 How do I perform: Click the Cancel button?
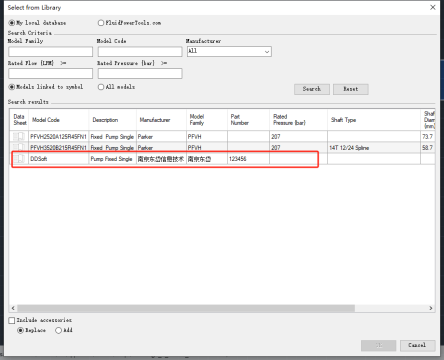coord(417,345)
